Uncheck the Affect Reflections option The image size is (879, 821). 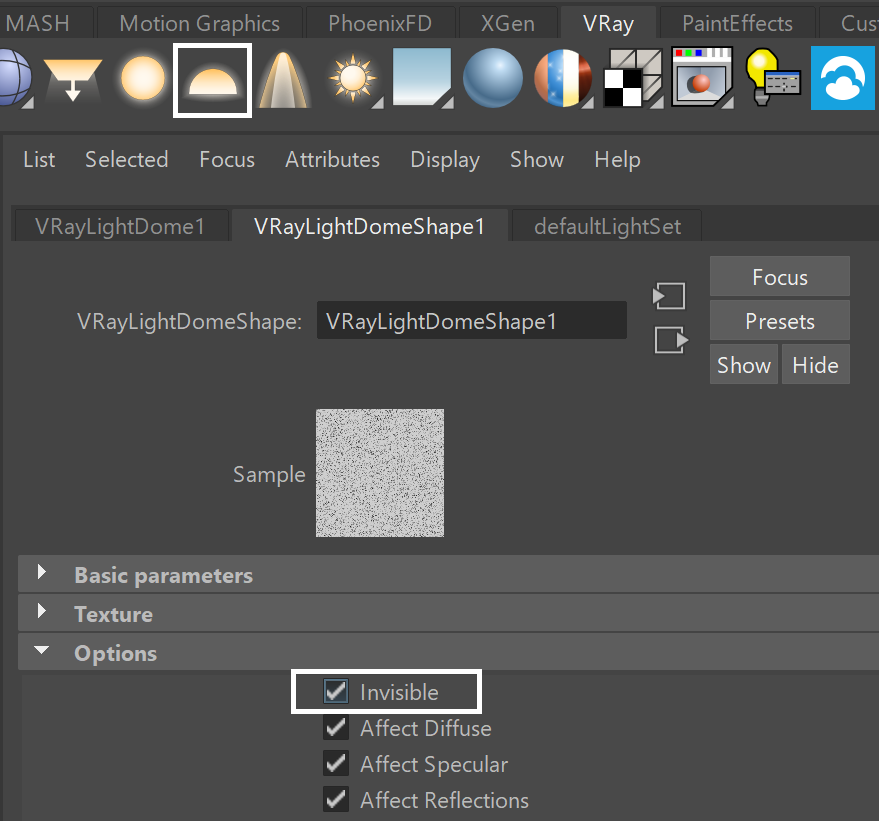click(x=336, y=799)
